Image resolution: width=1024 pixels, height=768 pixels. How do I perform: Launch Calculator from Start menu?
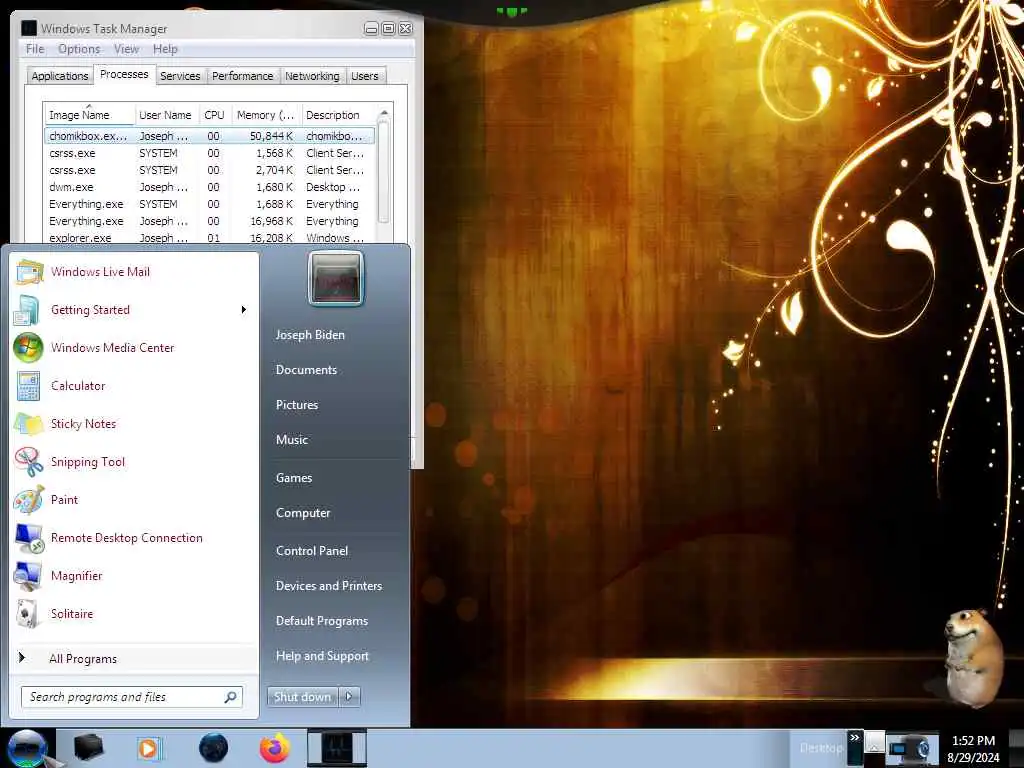[78, 385]
